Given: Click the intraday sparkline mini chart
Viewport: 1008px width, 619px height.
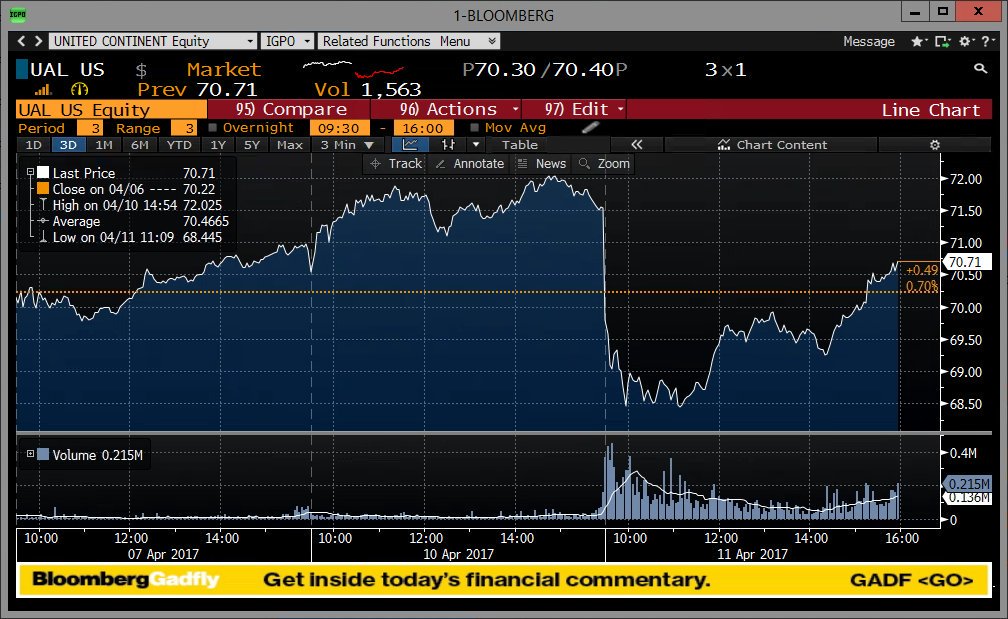Looking at the screenshot, I should click(353, 68).
